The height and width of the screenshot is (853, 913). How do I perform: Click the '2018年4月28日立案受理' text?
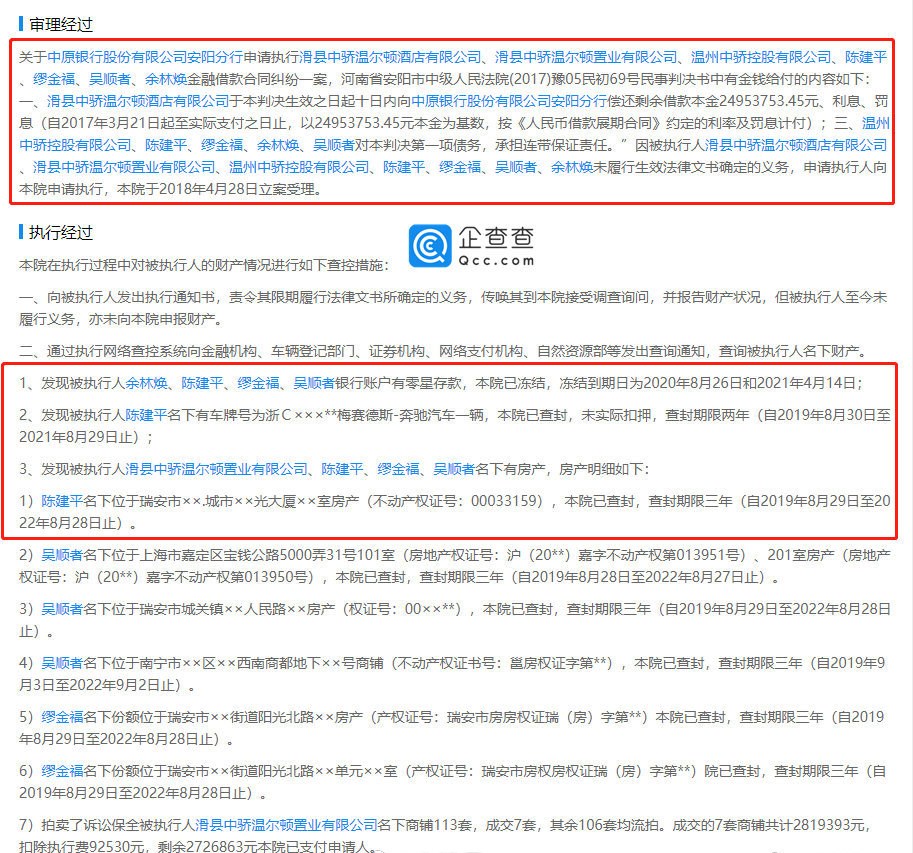236,189
